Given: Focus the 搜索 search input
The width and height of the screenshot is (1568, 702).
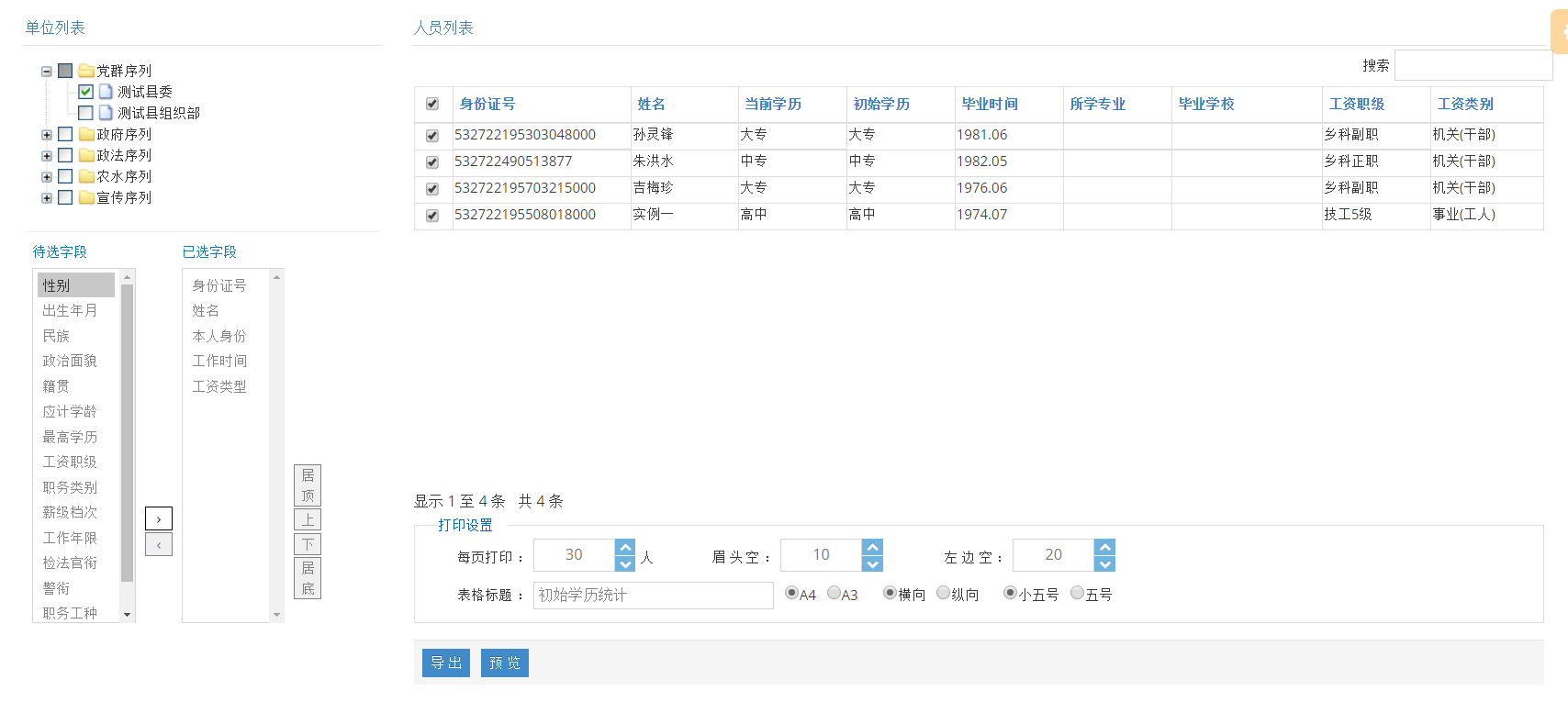Looking at the screenshot, I should pos(1473,65).
